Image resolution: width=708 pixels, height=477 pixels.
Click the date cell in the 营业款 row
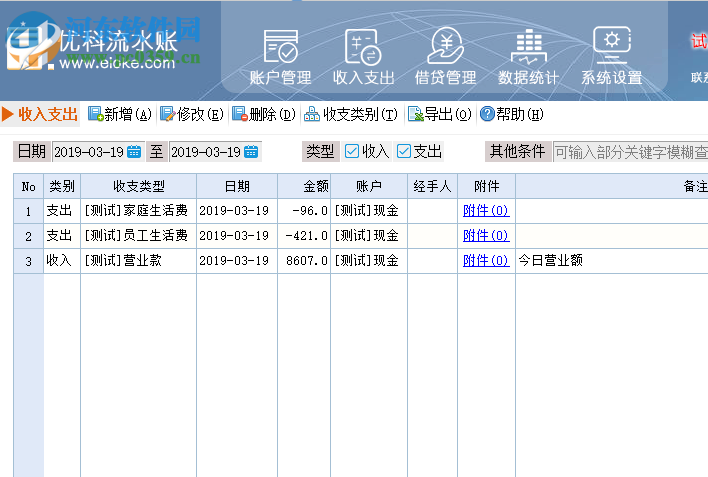pyautogui.click(x=237, y=261)
